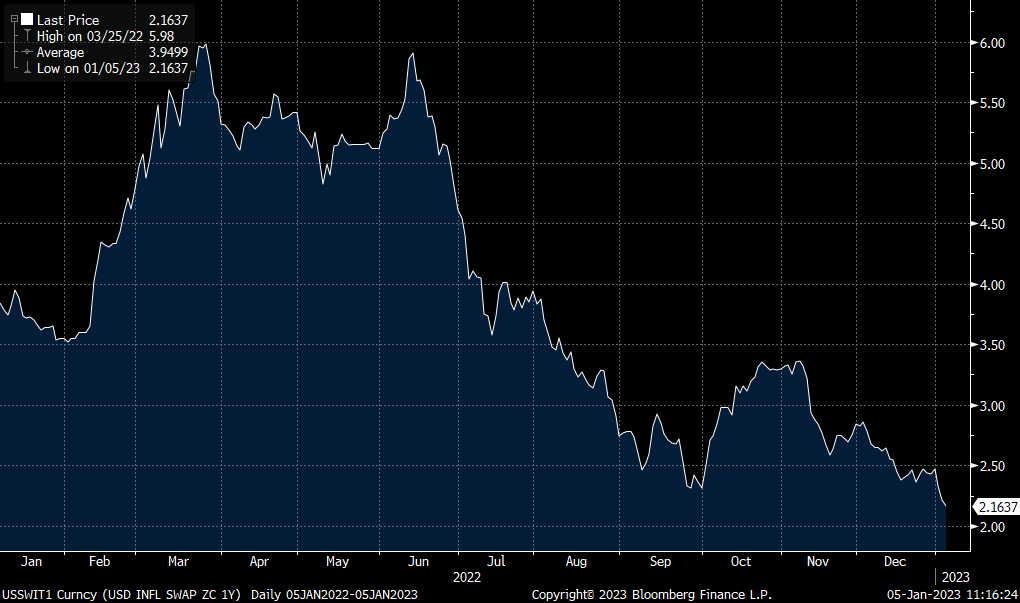Viewport: 1020px width, 603px height.
Task: Click the white Last Price color swatch
Action: (26, 19)
